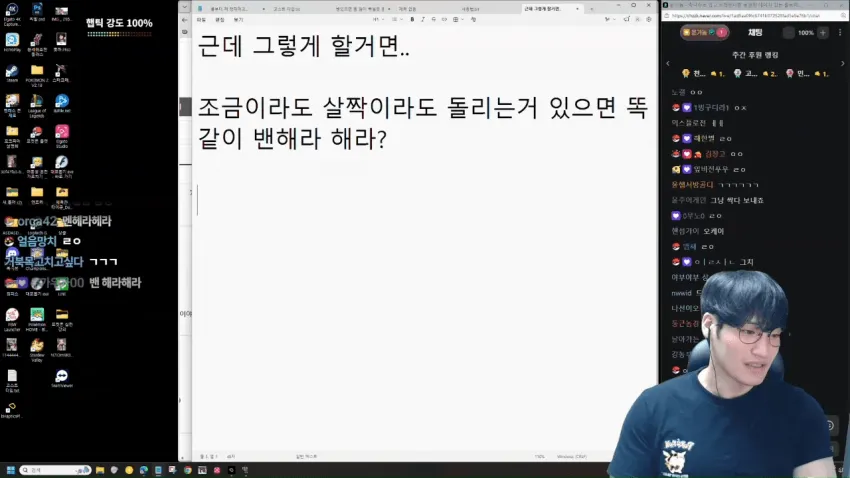Open the Steam desktop icon
This screenshot has height=478, width=850.
[x=12, y=74]
